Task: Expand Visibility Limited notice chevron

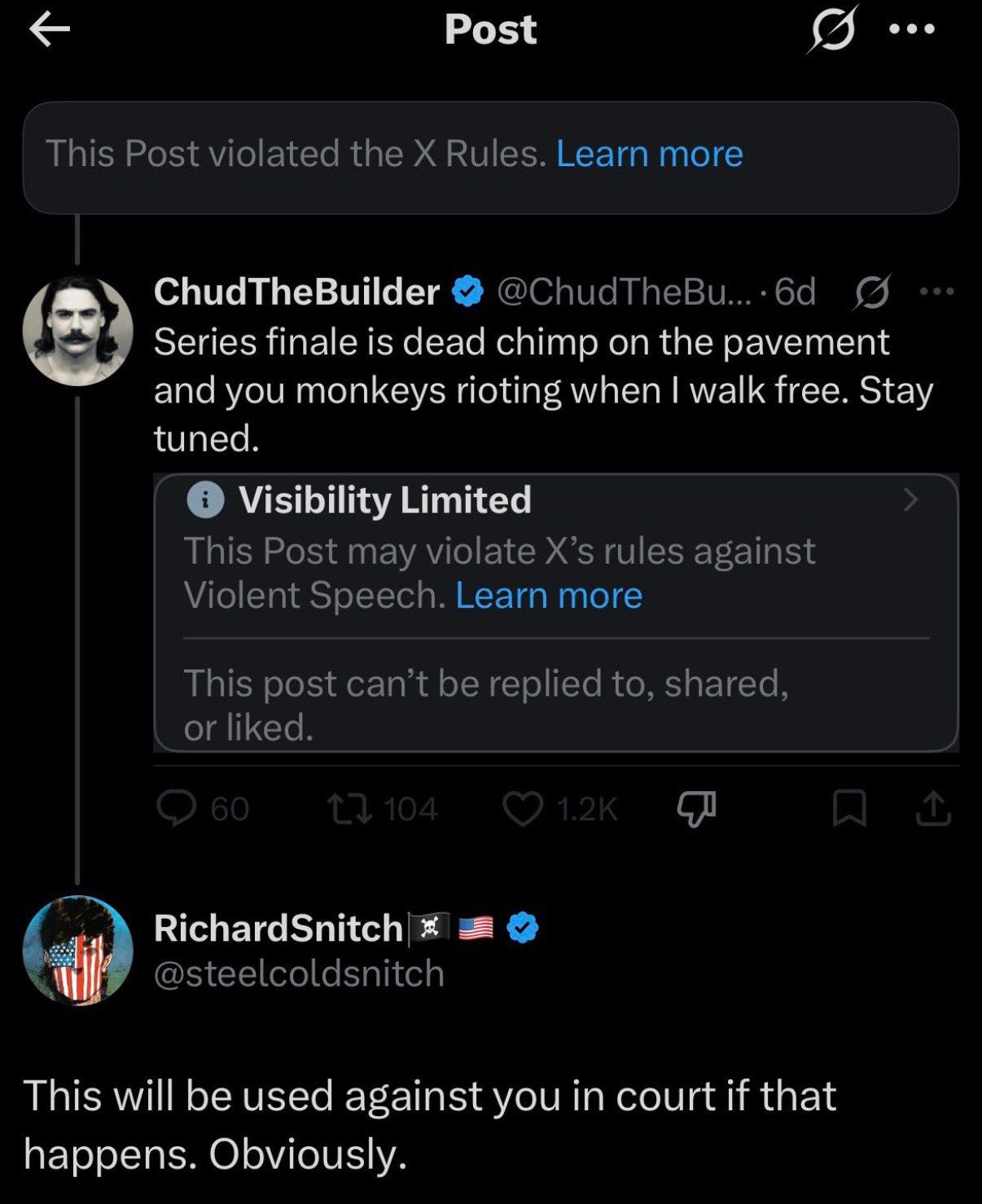Action: point(910,499)
